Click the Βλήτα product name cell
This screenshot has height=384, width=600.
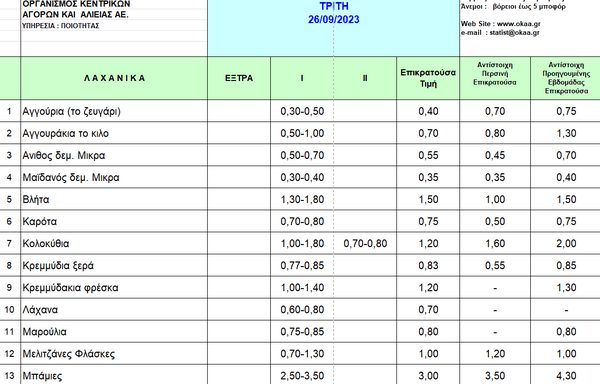(114, 199)
